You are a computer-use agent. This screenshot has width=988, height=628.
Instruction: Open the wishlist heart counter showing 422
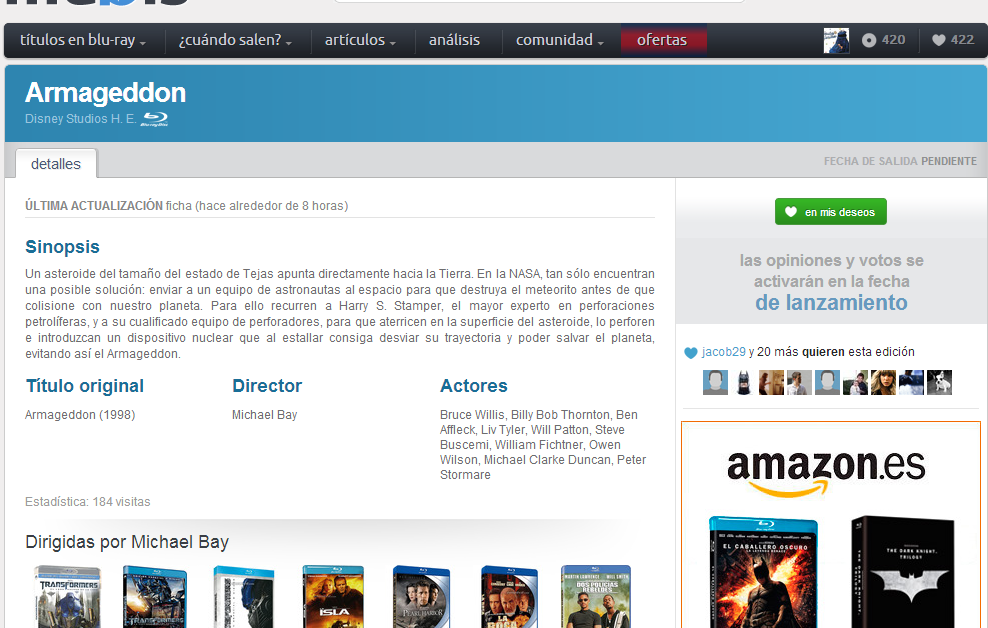(953, 40)
